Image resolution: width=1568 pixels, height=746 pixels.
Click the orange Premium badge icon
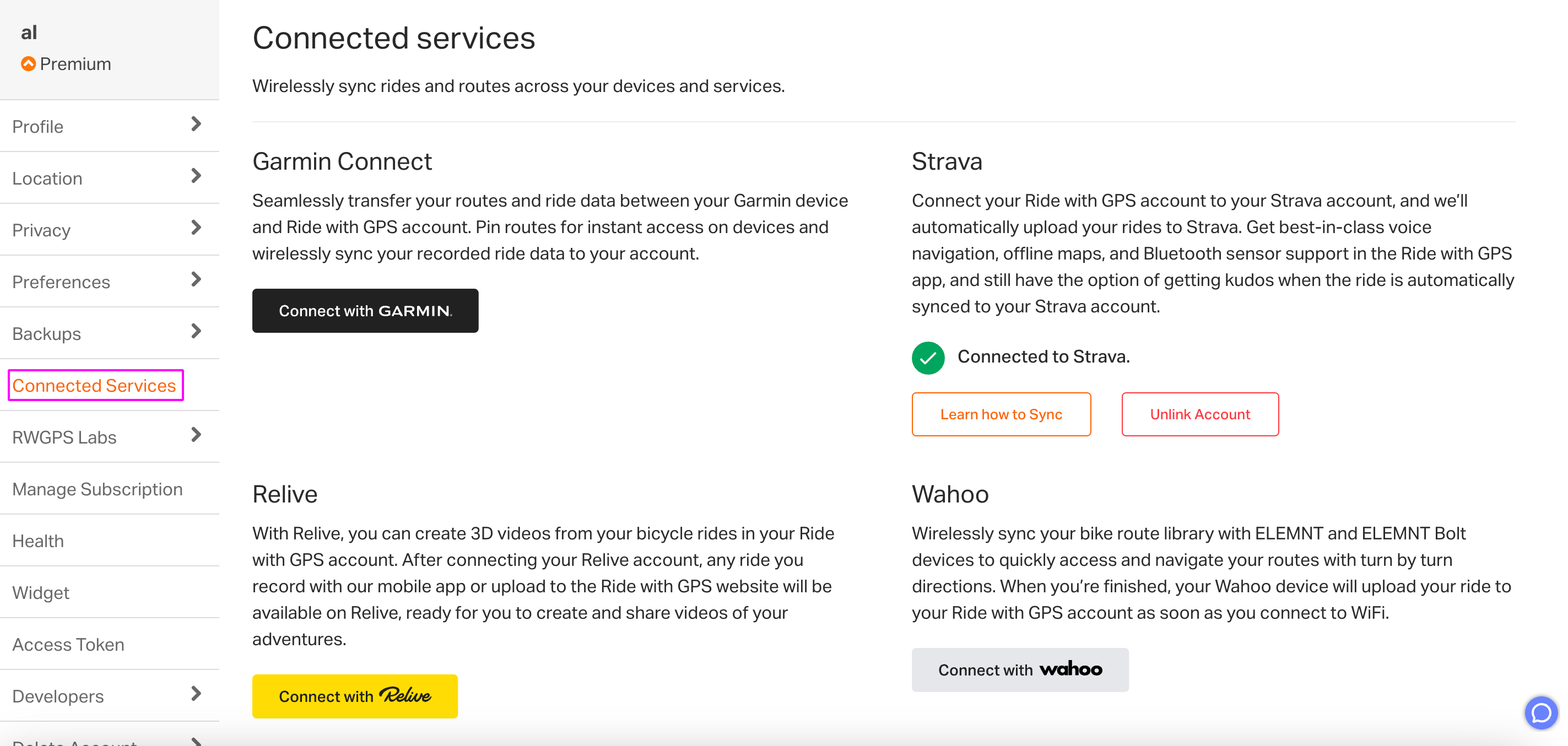[x=28, y=64]
